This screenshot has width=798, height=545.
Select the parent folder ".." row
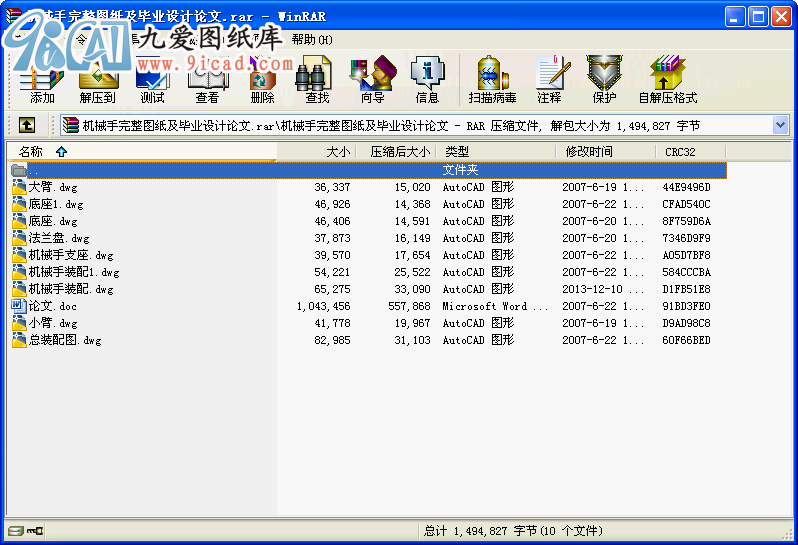tap(34, 170)
